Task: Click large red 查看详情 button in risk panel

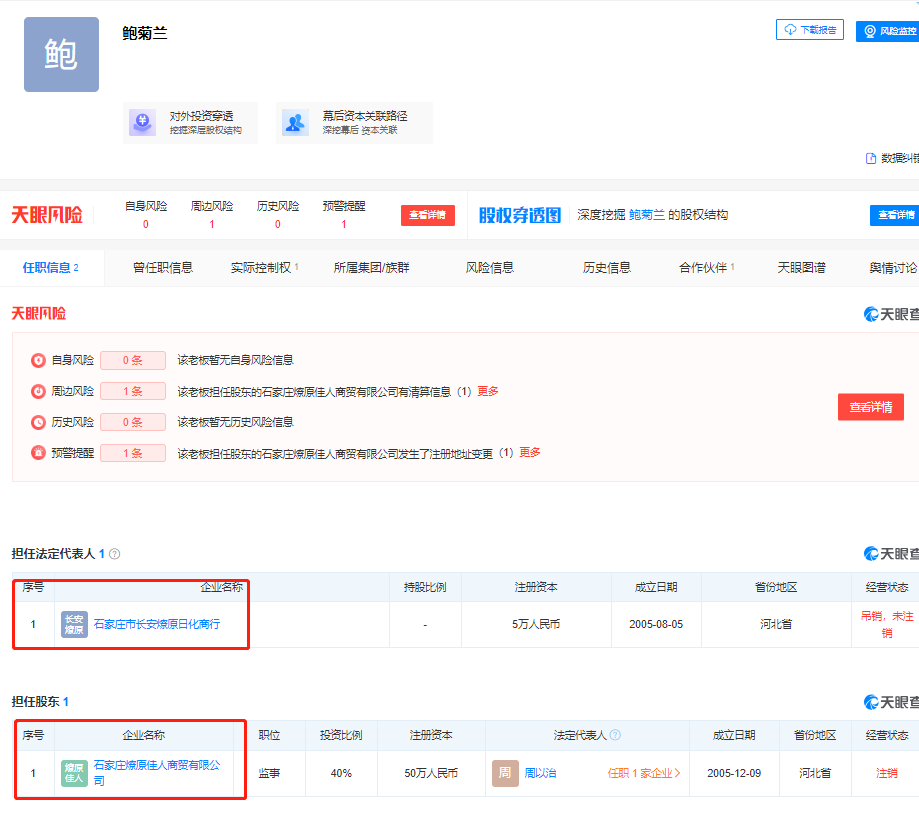Action: (870, 407)
